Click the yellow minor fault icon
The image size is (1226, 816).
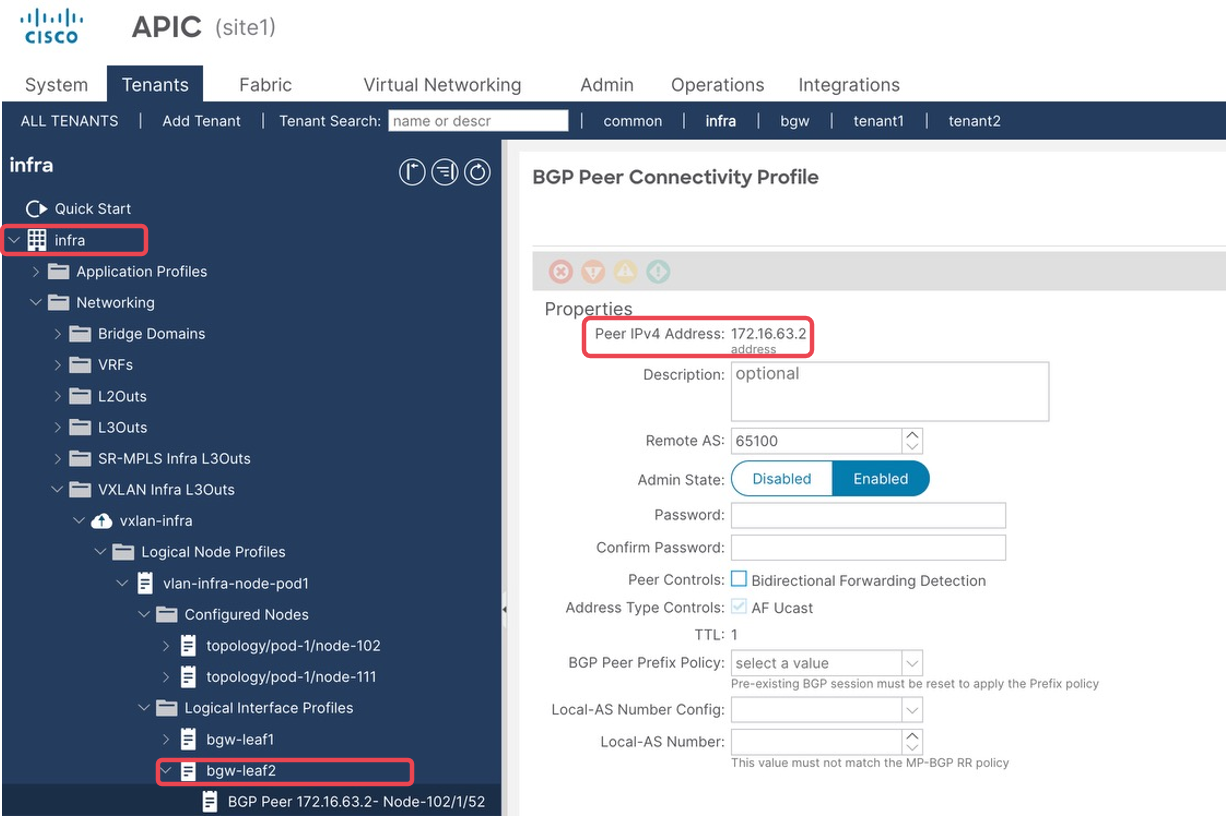625,271
